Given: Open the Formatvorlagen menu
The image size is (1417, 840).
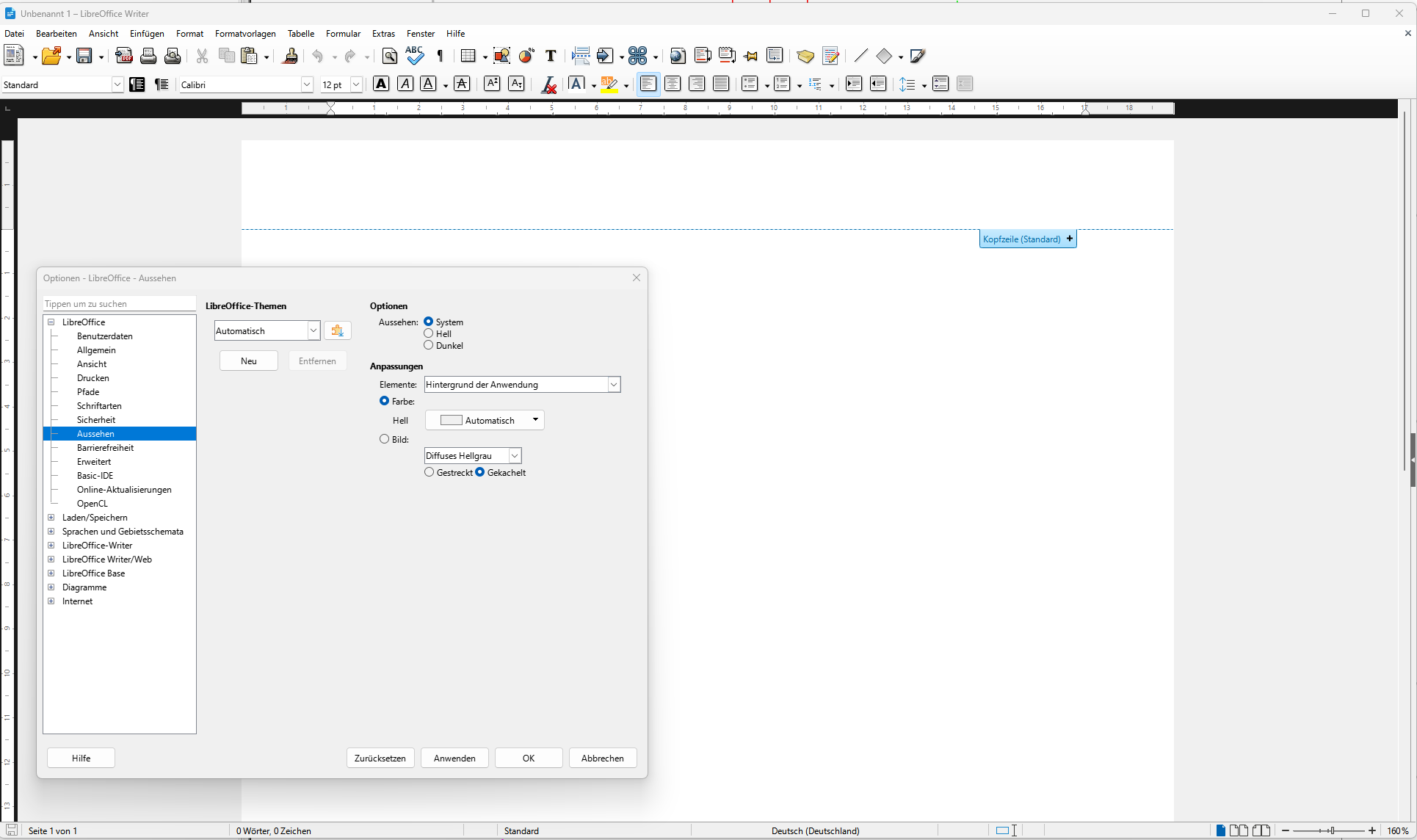Looking at the screenshot, I should pyautogui.click(x=245, y=34).
